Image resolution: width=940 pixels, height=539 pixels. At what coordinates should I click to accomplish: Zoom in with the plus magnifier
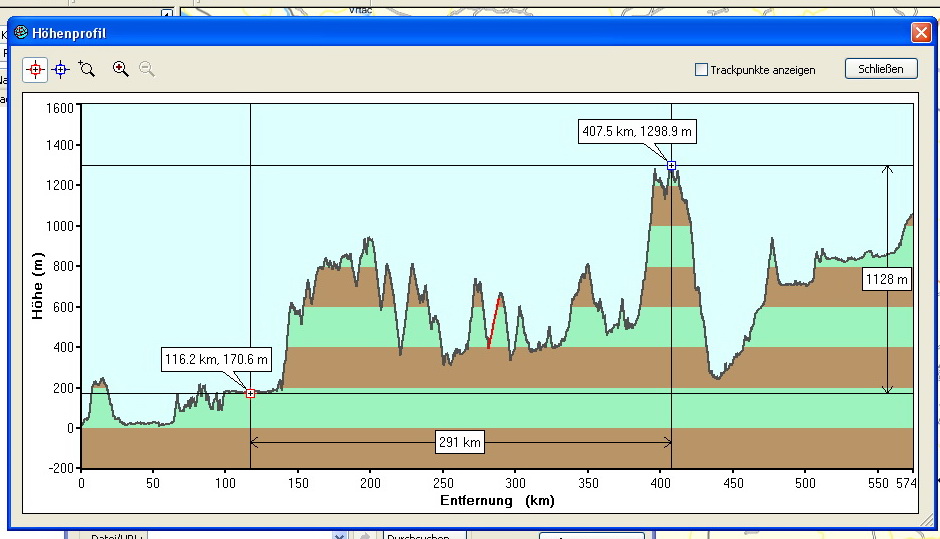[121, 69]
